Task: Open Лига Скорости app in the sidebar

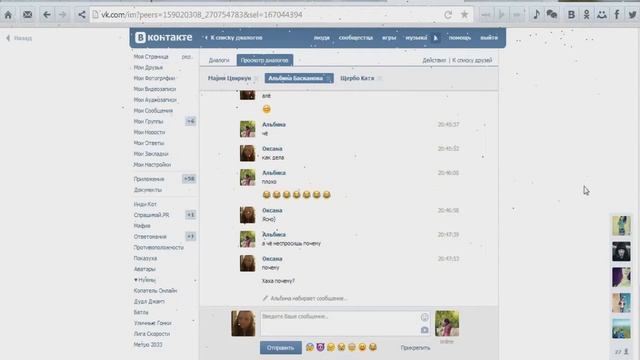Action: point(152,333)
